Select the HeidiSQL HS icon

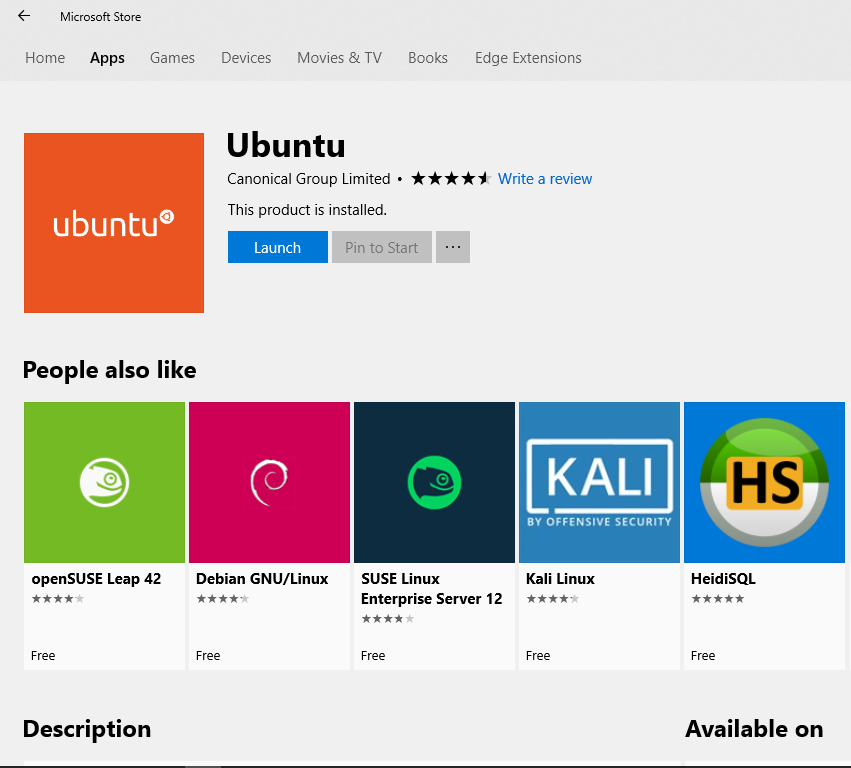[x=763, y=481]
